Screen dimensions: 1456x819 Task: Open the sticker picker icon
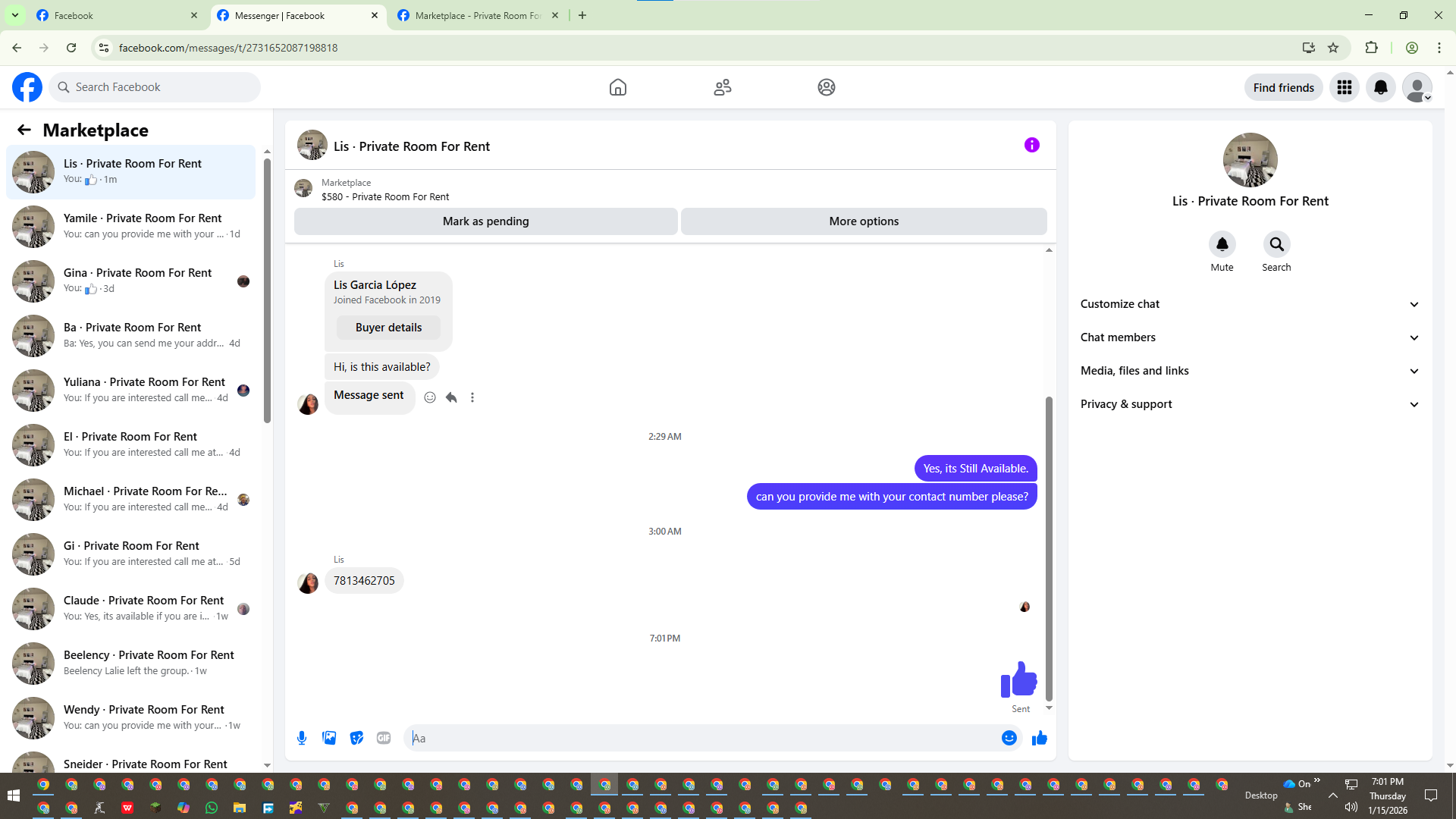click(356, 738)
